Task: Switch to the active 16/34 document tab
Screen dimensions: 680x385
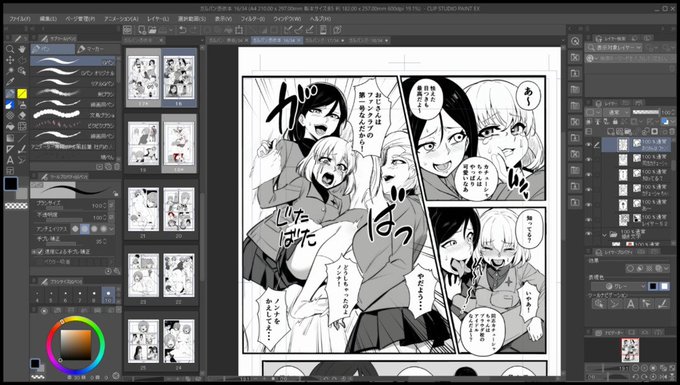Action: coord(277,40)
